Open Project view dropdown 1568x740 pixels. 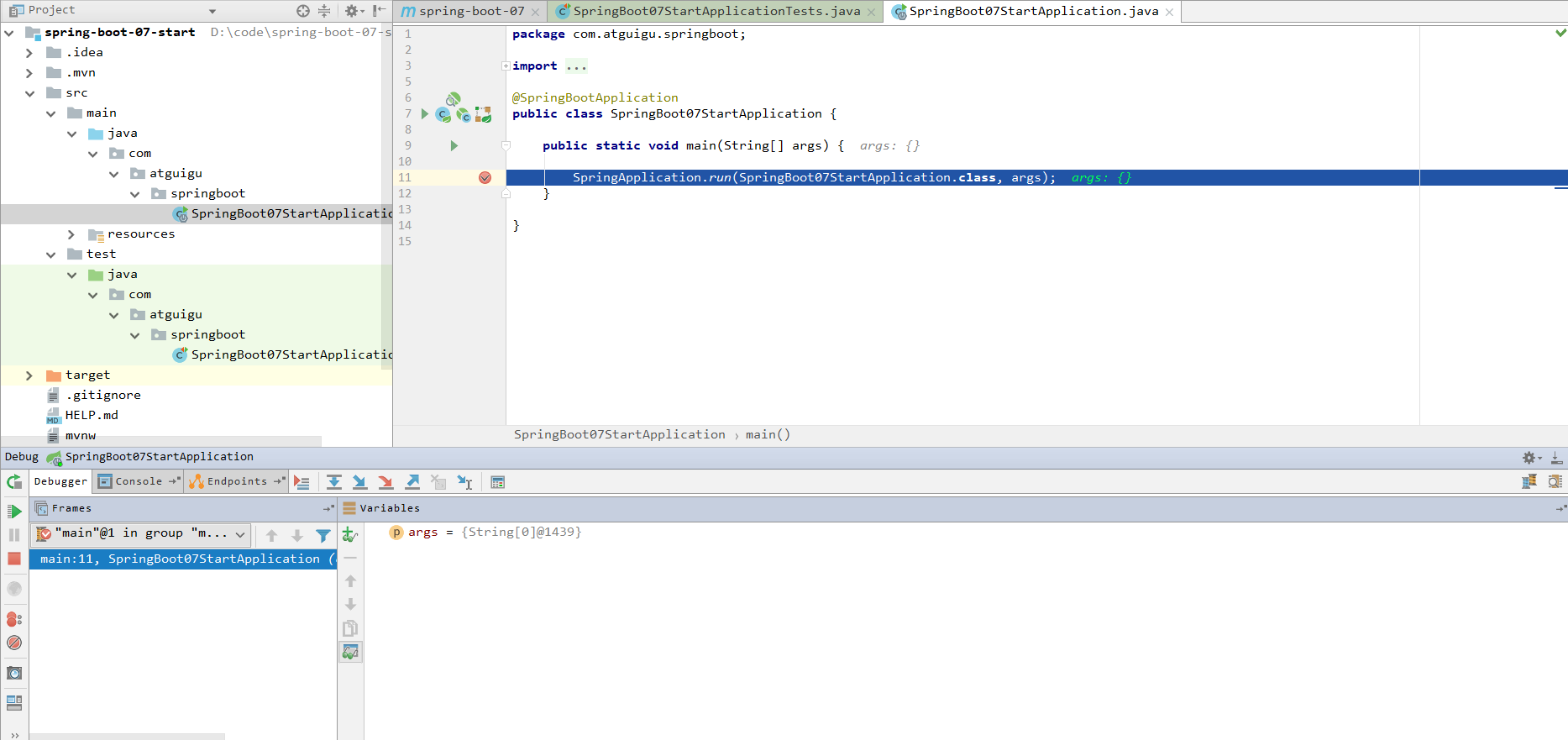point(212,11)
